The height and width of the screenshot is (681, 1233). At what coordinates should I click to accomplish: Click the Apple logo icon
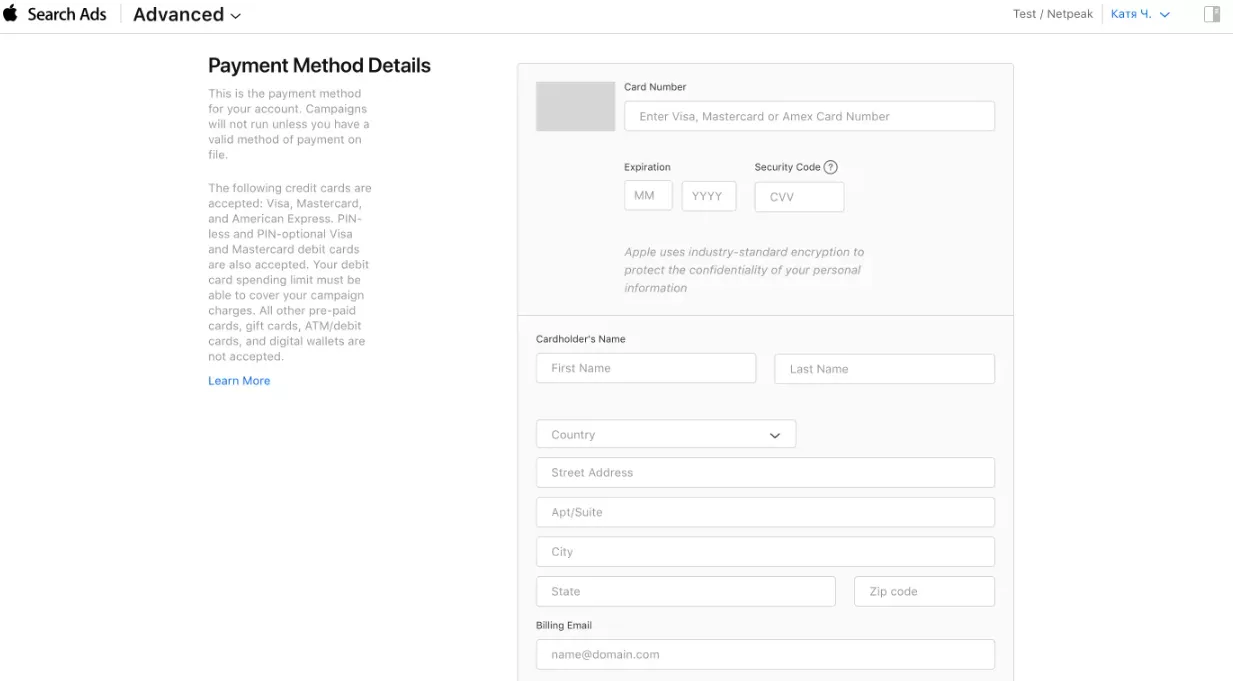(x=11, y=13)
